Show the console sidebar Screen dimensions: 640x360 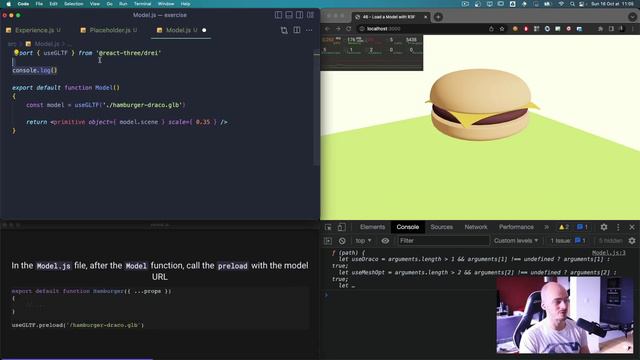point(328,241)
